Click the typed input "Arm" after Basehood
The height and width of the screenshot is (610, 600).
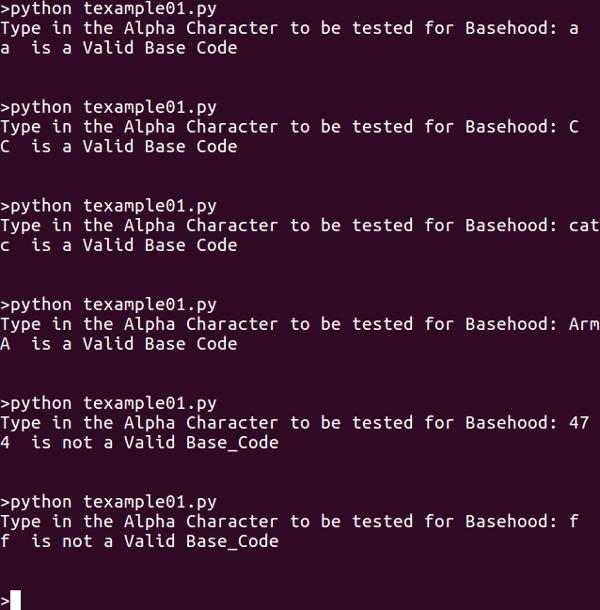(x=583, y=324)
